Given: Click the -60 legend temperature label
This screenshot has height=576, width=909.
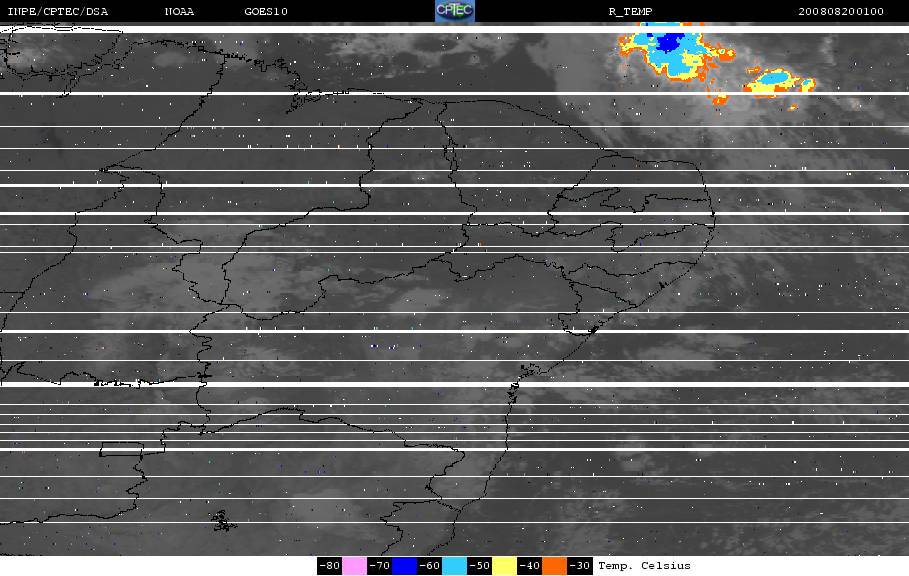Looking at the screenshot, I should 430,566.
